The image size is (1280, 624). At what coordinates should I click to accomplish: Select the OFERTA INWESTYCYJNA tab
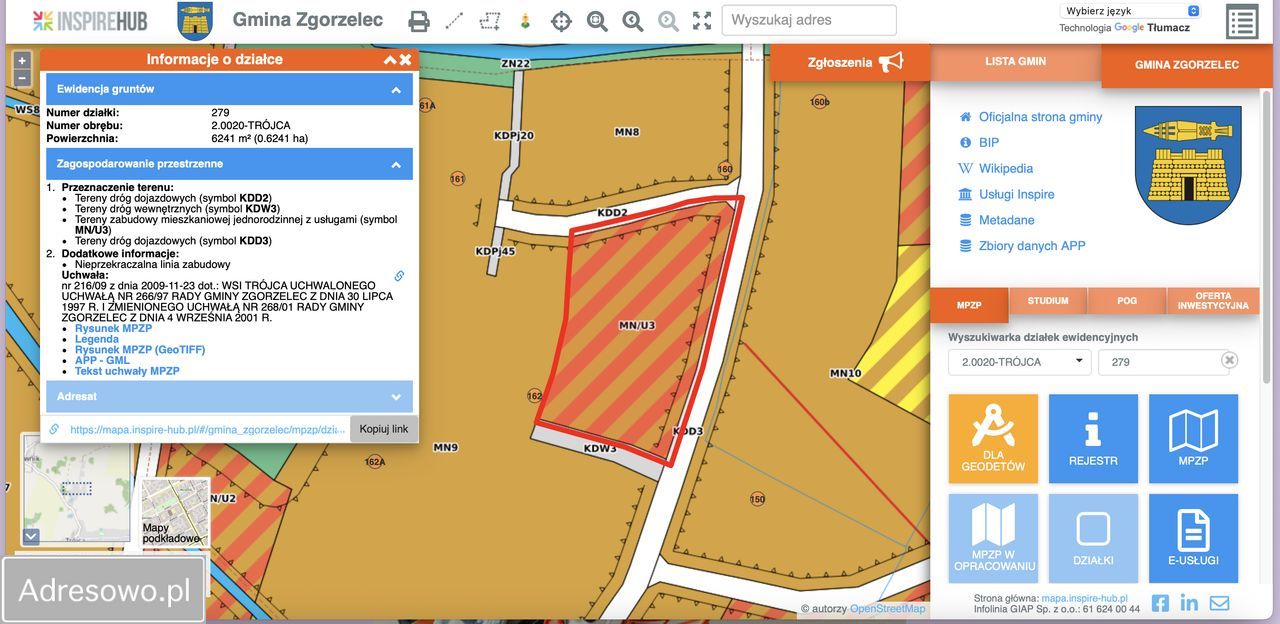pyautogui.click(x=1213, y=301)
